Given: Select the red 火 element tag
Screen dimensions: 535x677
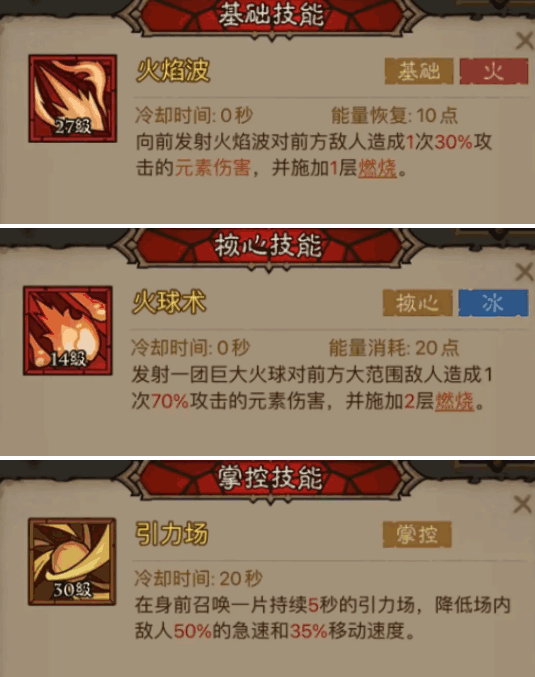Looking at the screenshot, I should click(x=494, y=71).
